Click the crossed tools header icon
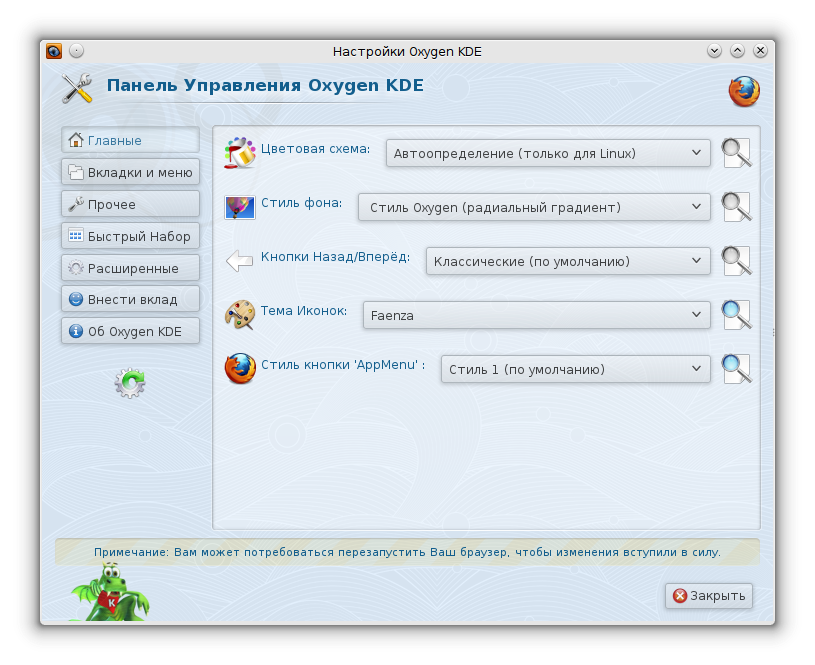The image size is (815, 665). [77, 88]
